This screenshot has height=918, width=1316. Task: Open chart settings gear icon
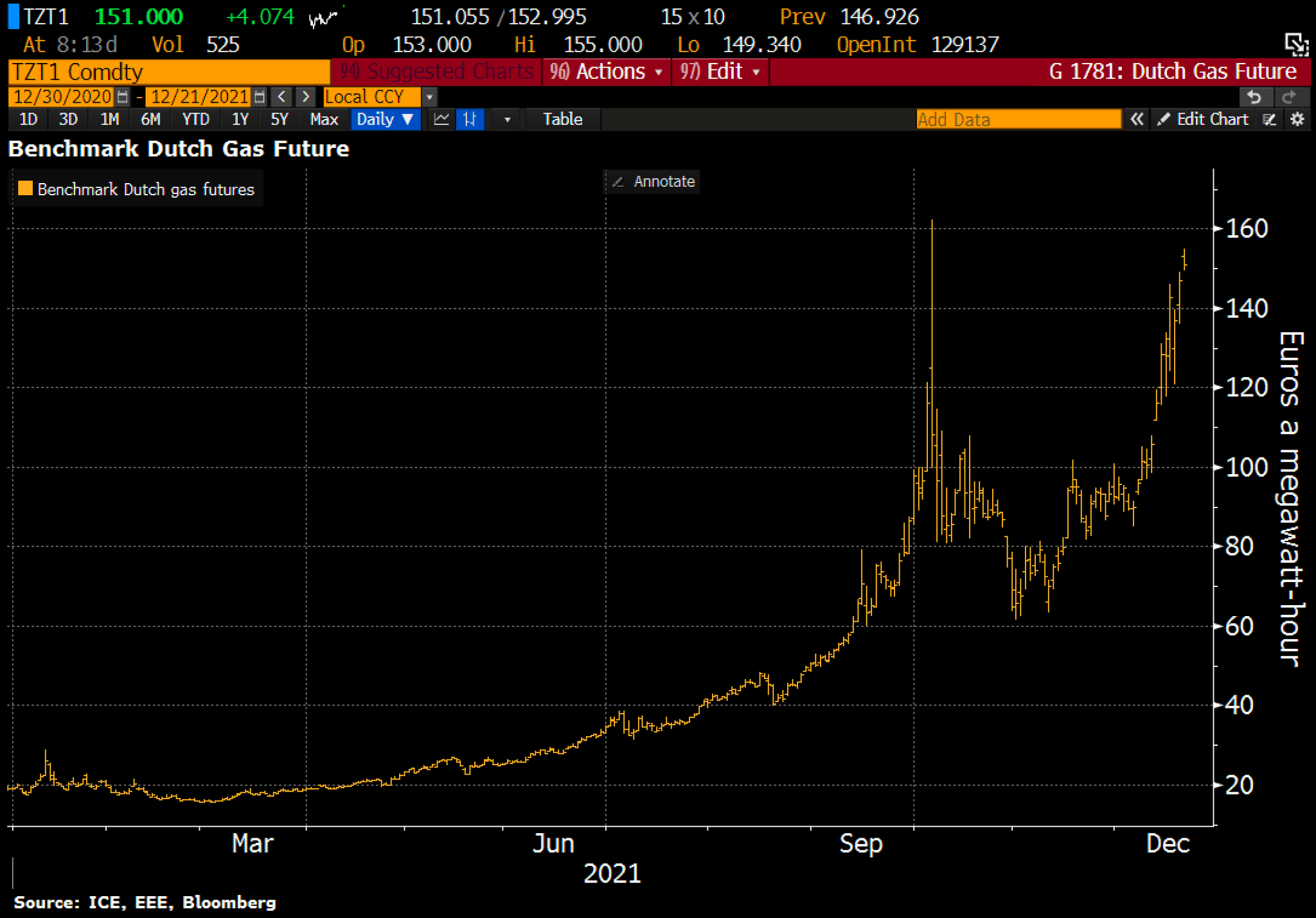(1297, 119)
